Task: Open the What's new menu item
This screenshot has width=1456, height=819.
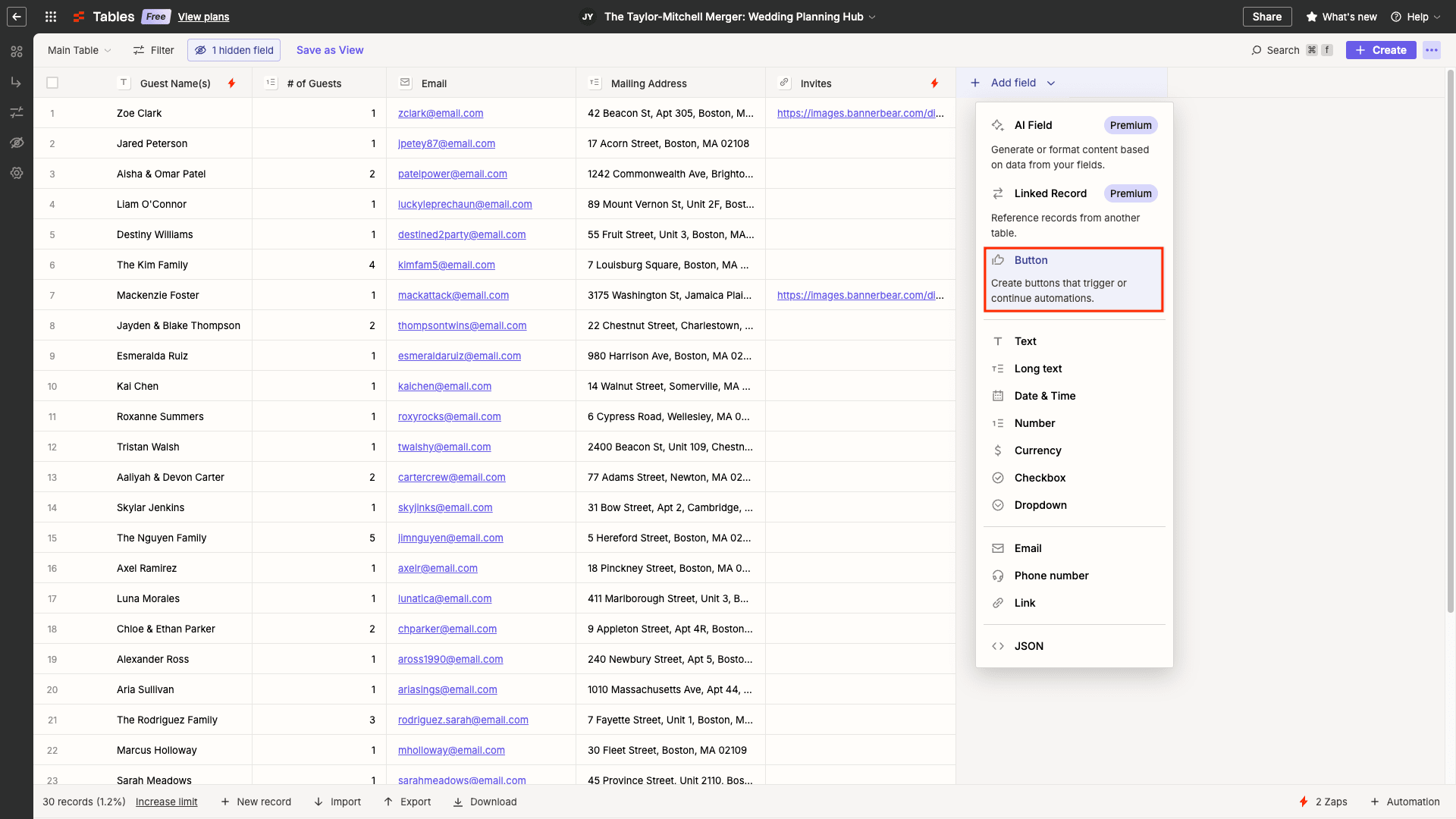Action: pos(1349,16)
